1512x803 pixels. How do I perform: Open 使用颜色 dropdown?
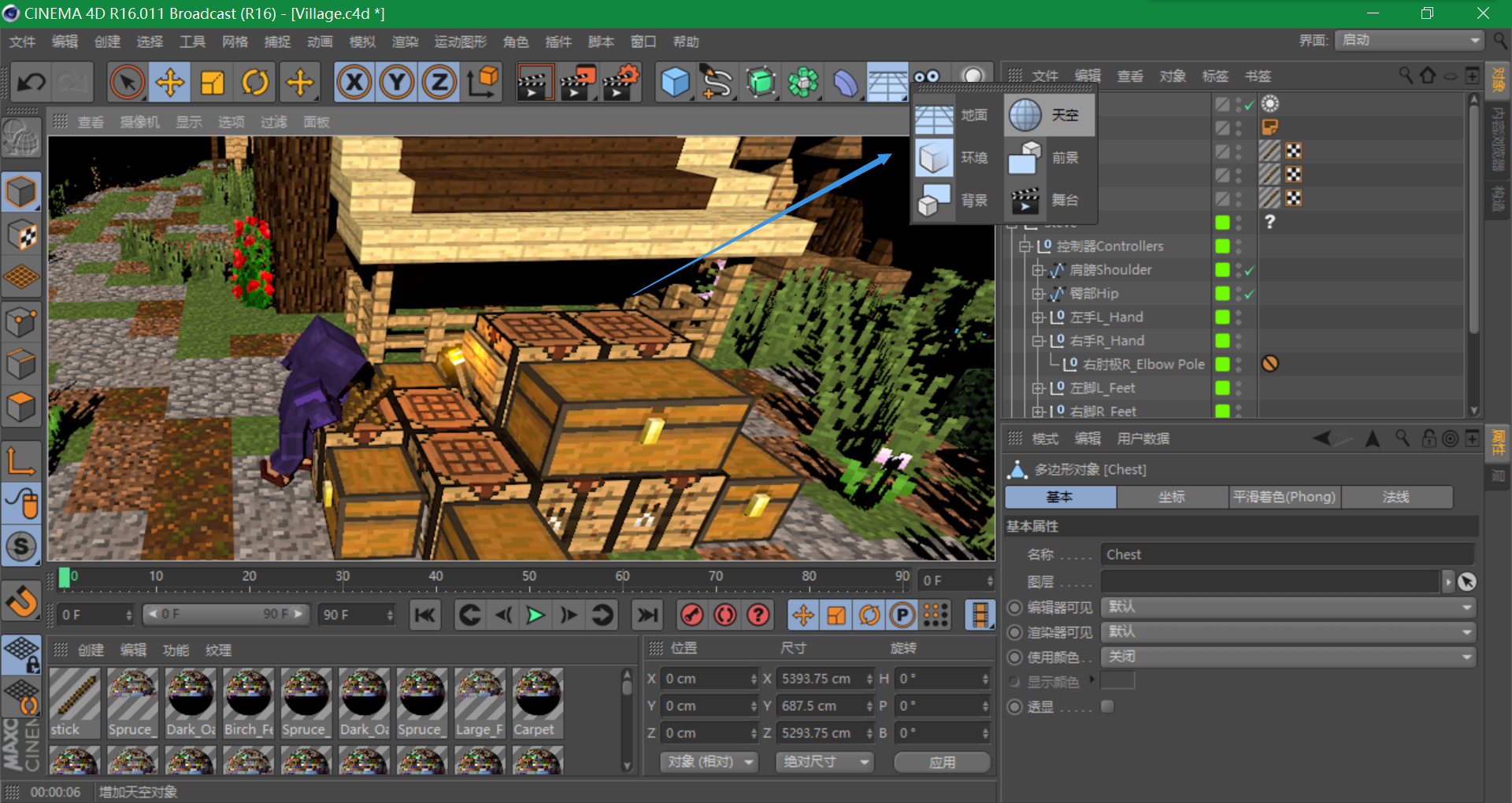click(x=1288, y=657)
